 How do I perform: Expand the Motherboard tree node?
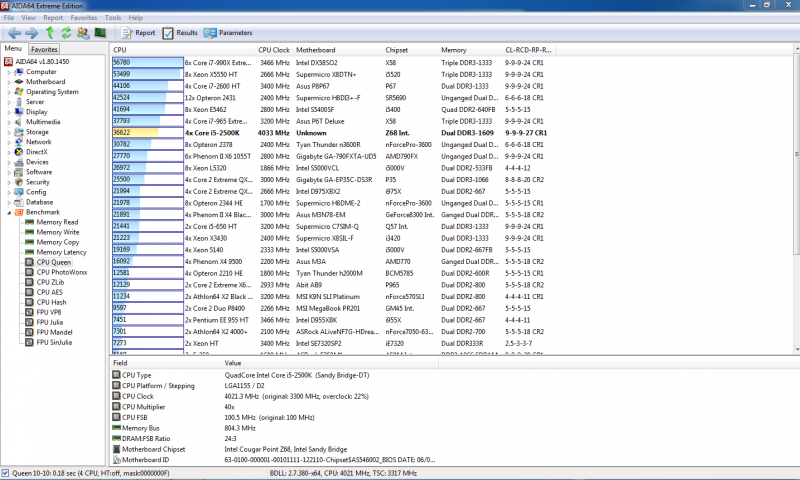point(9,82)
